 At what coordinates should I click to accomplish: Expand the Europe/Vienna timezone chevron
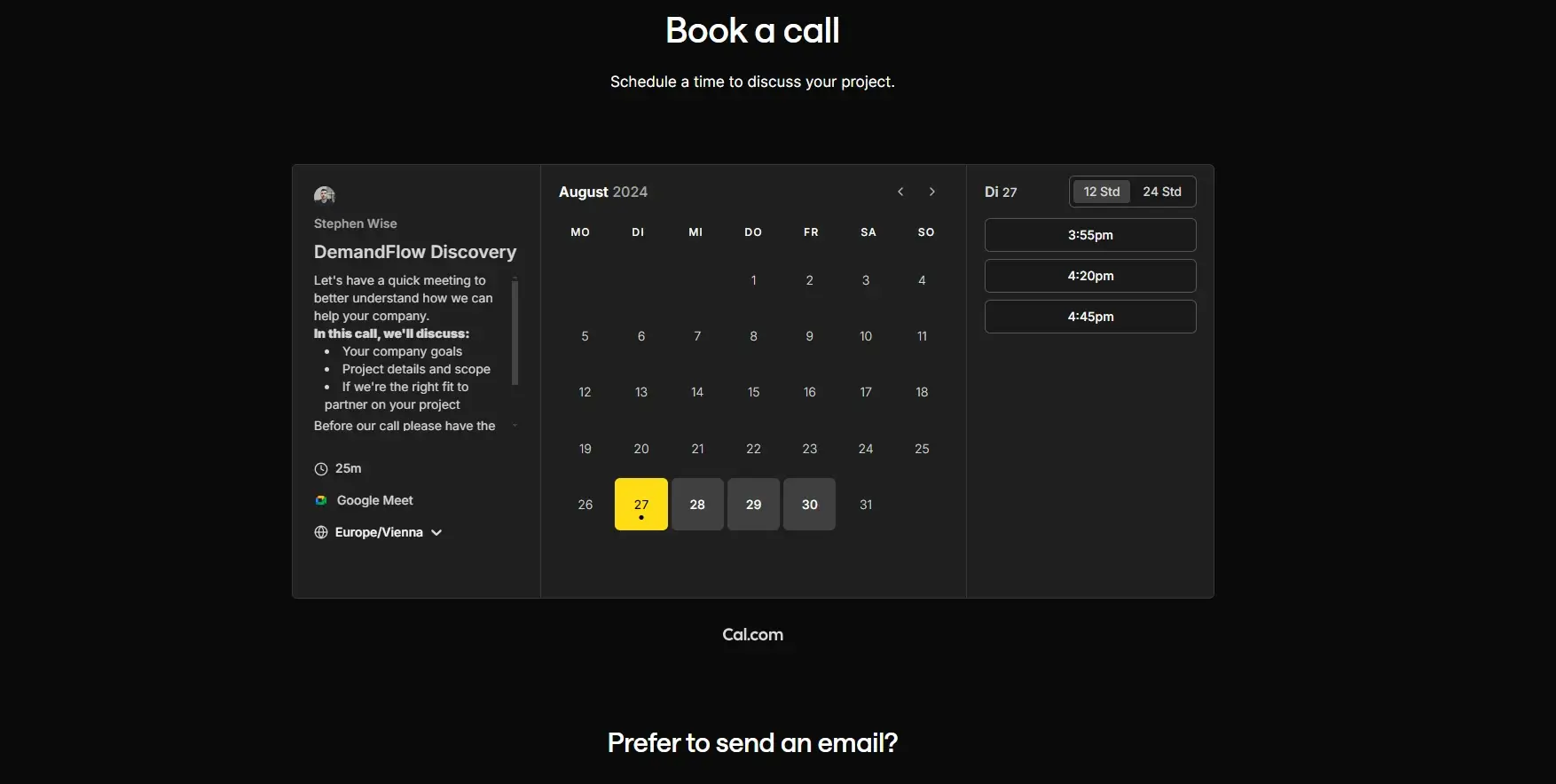(436, 532)
